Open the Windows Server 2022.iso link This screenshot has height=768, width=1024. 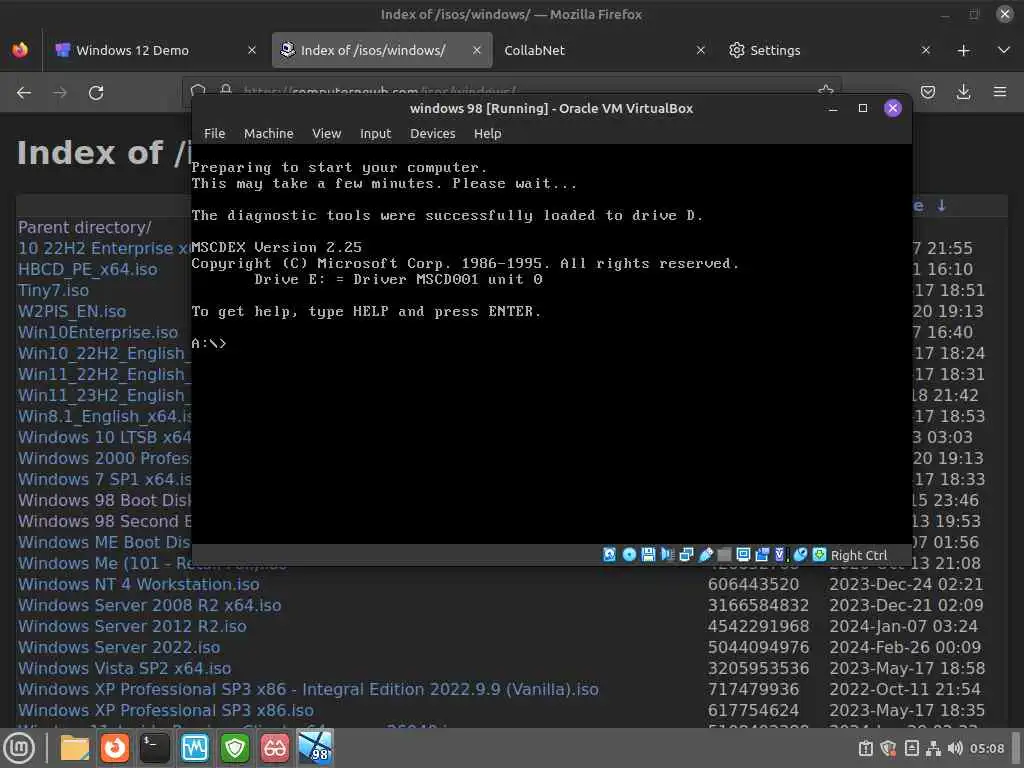119,647
